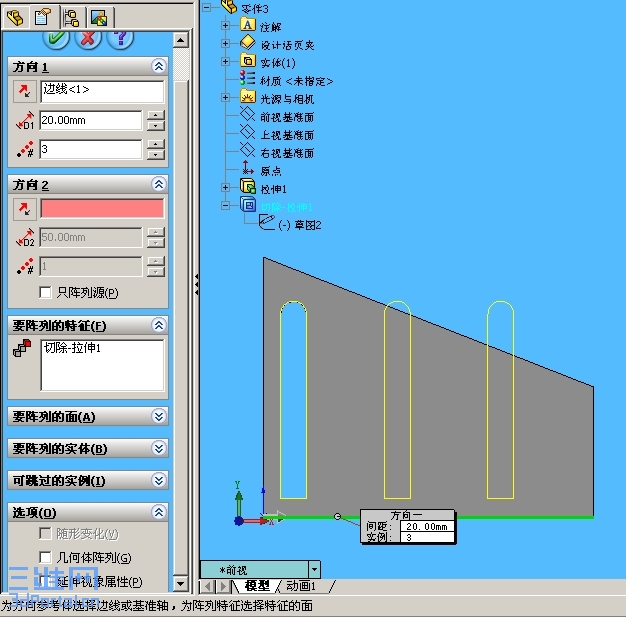Reverse Direction 1 using arrow button
The image size is (626, 617).
coord(25,91)
